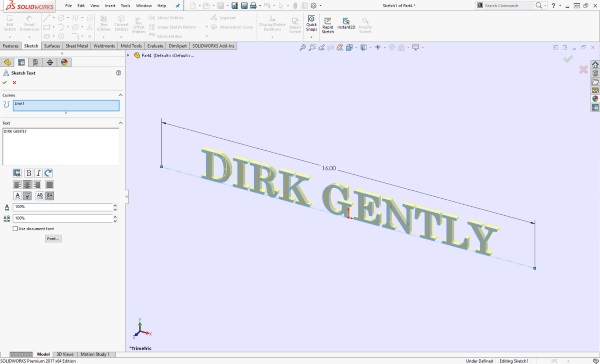Expand the Part4 tree in viewport
Image resolution: width=600 pixels, height=364 pixels.
(128, 55)
